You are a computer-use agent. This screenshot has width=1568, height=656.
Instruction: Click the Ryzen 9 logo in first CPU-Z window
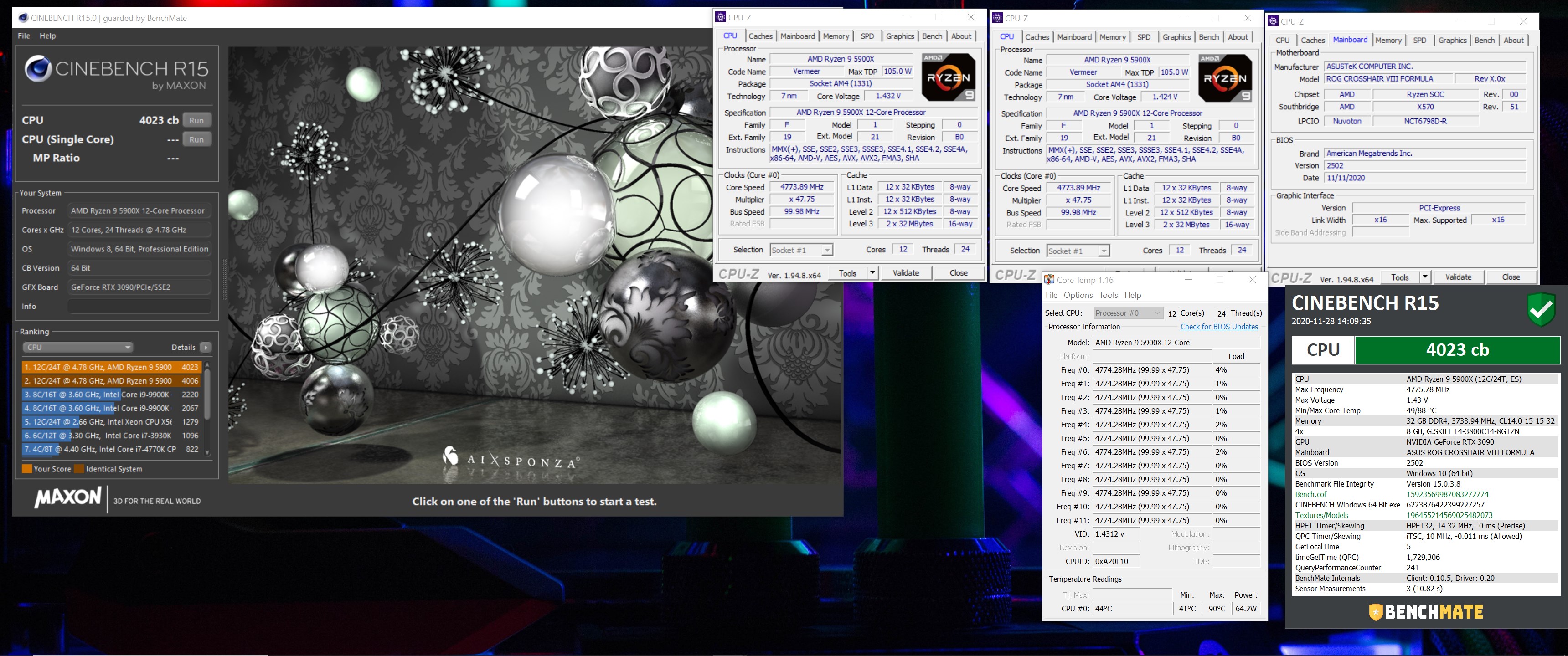949,77
